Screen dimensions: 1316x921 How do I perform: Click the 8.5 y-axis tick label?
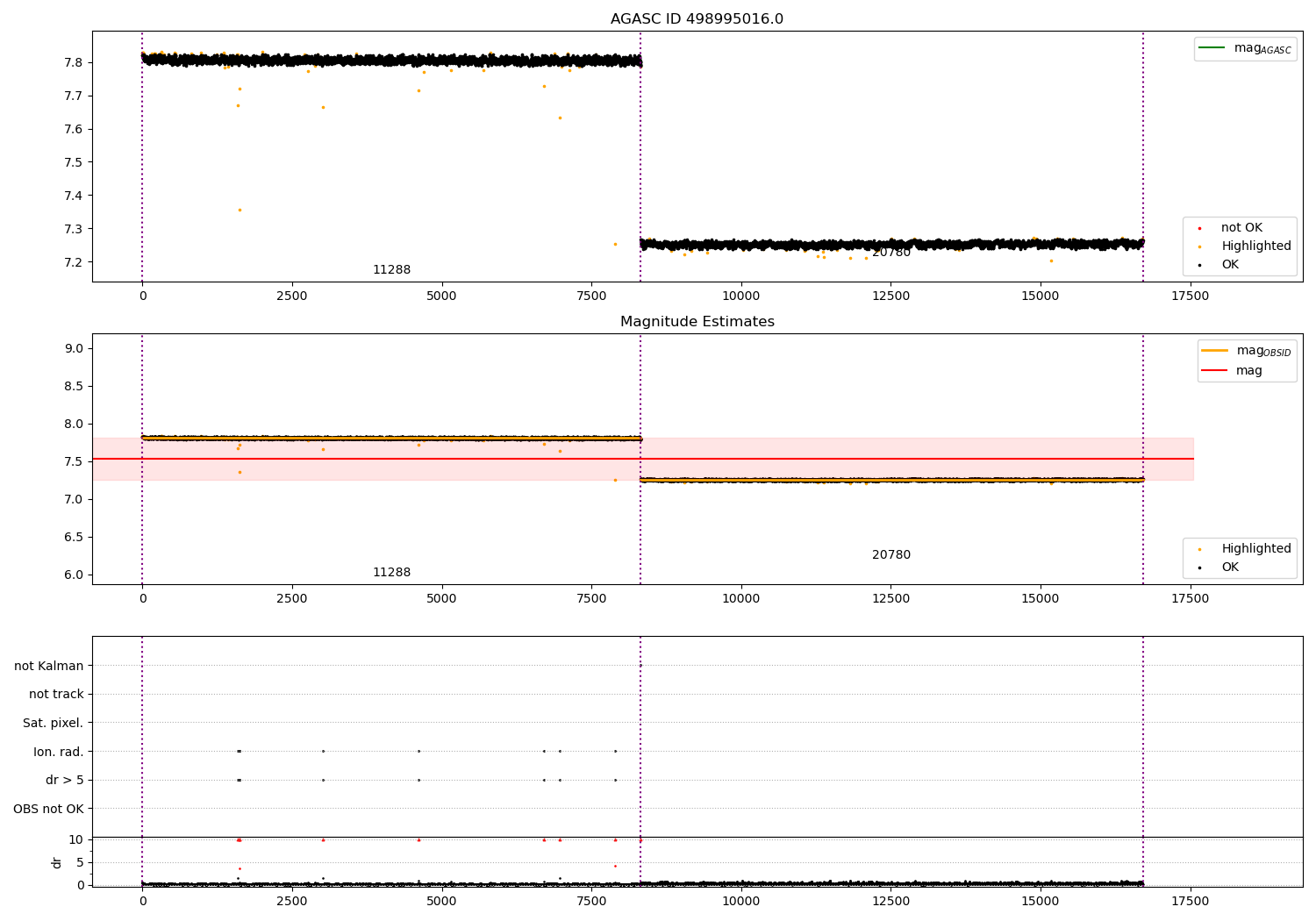tap(73, 386)
